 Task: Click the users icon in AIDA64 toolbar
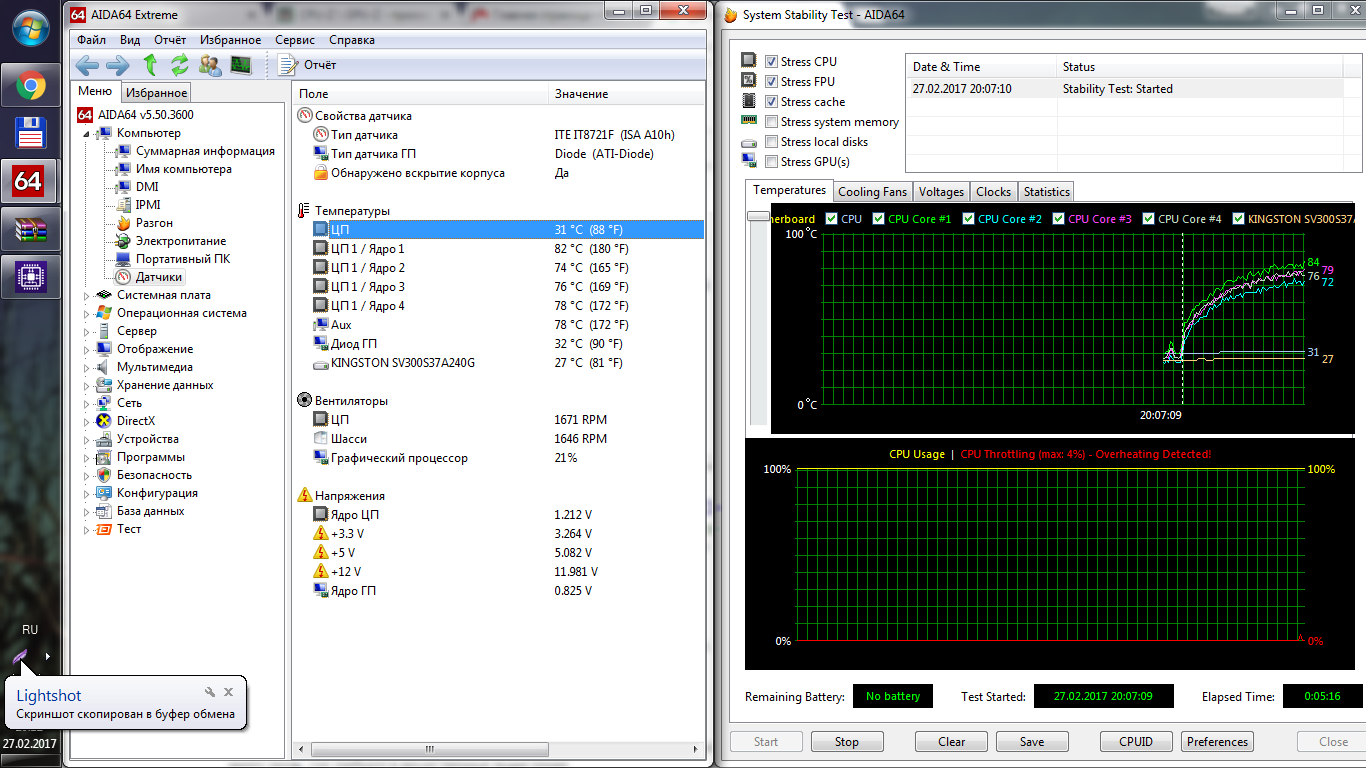[210, 66]
